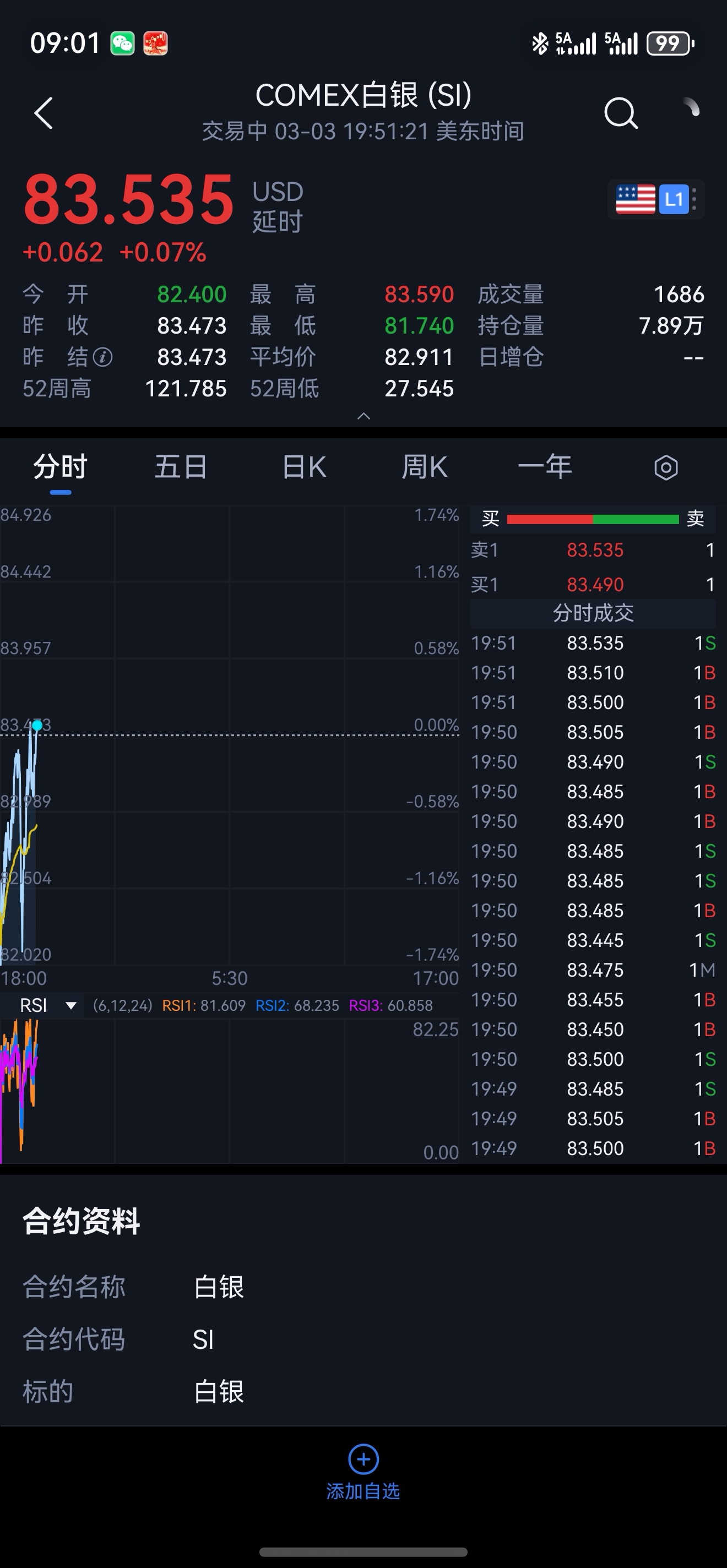Screen dimensions: 727x1568
Task: Tap the cyan current-price marker on chart
Action: (x=37, y=726)
